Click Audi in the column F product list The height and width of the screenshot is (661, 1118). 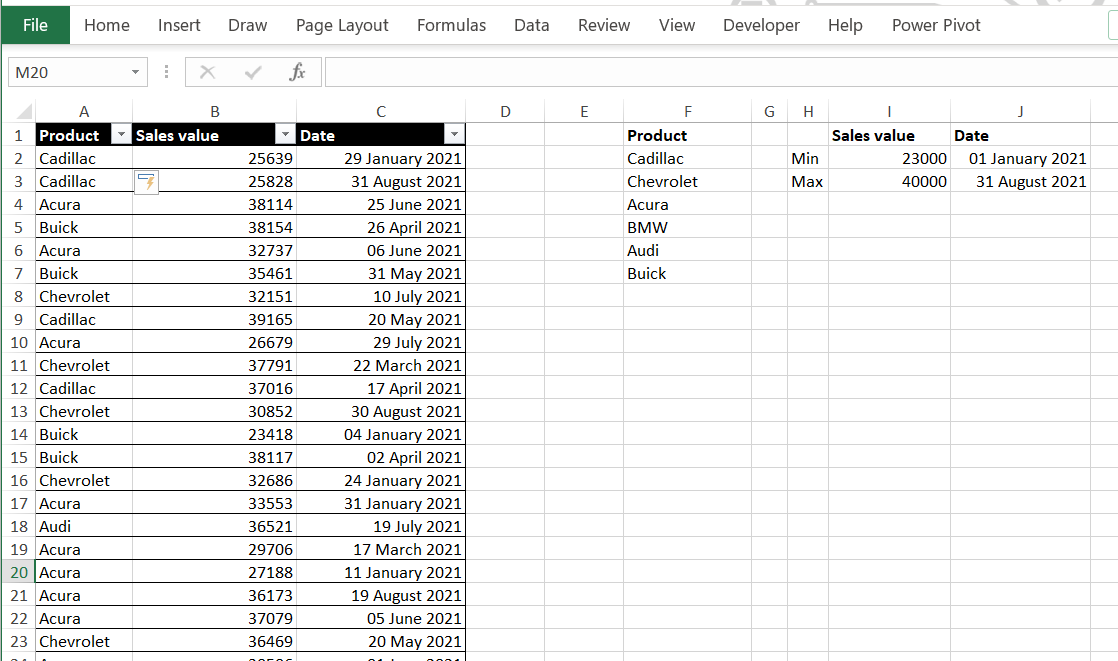pos(687,250)
